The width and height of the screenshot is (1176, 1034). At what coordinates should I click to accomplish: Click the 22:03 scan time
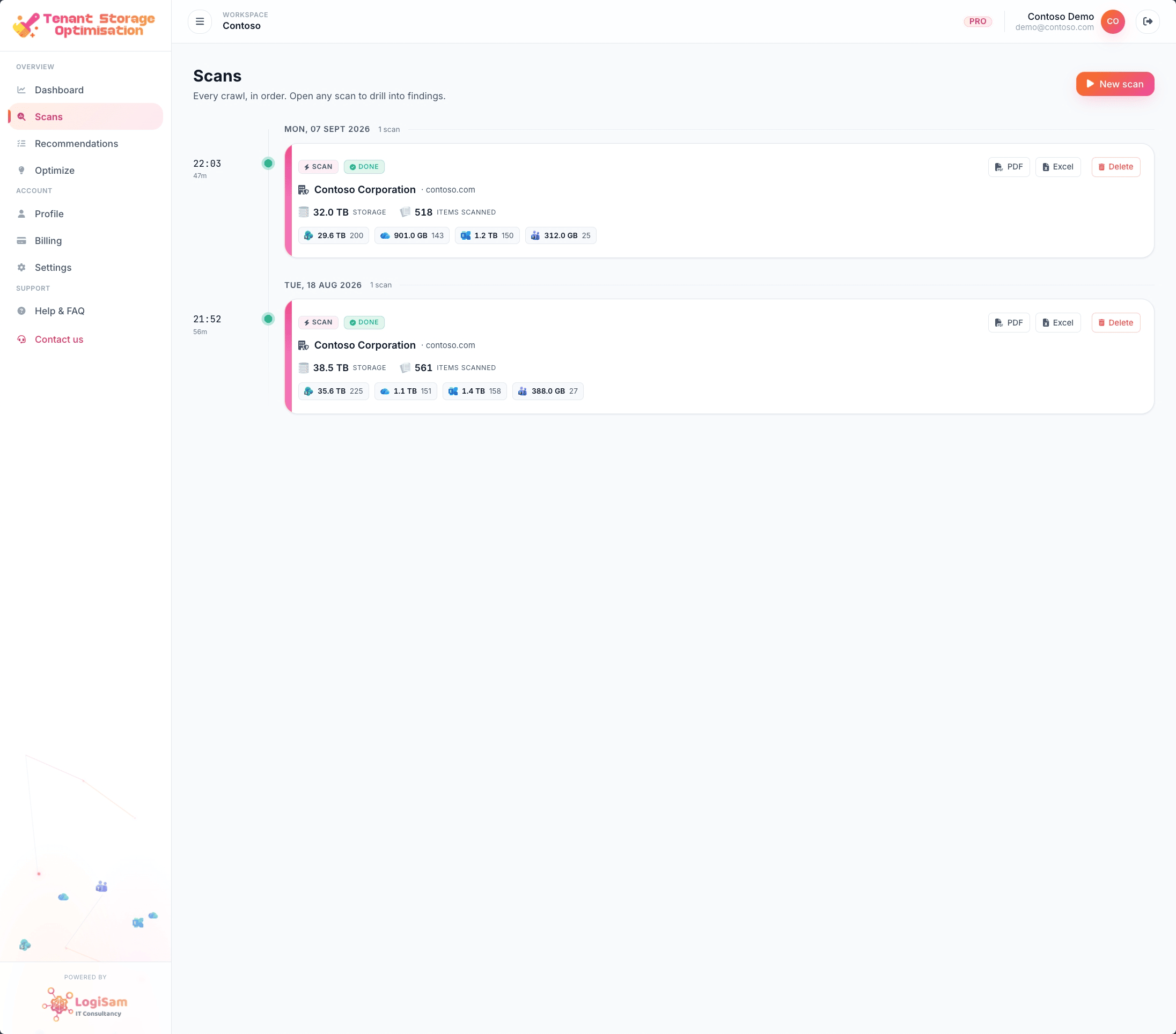coord(207,164)
